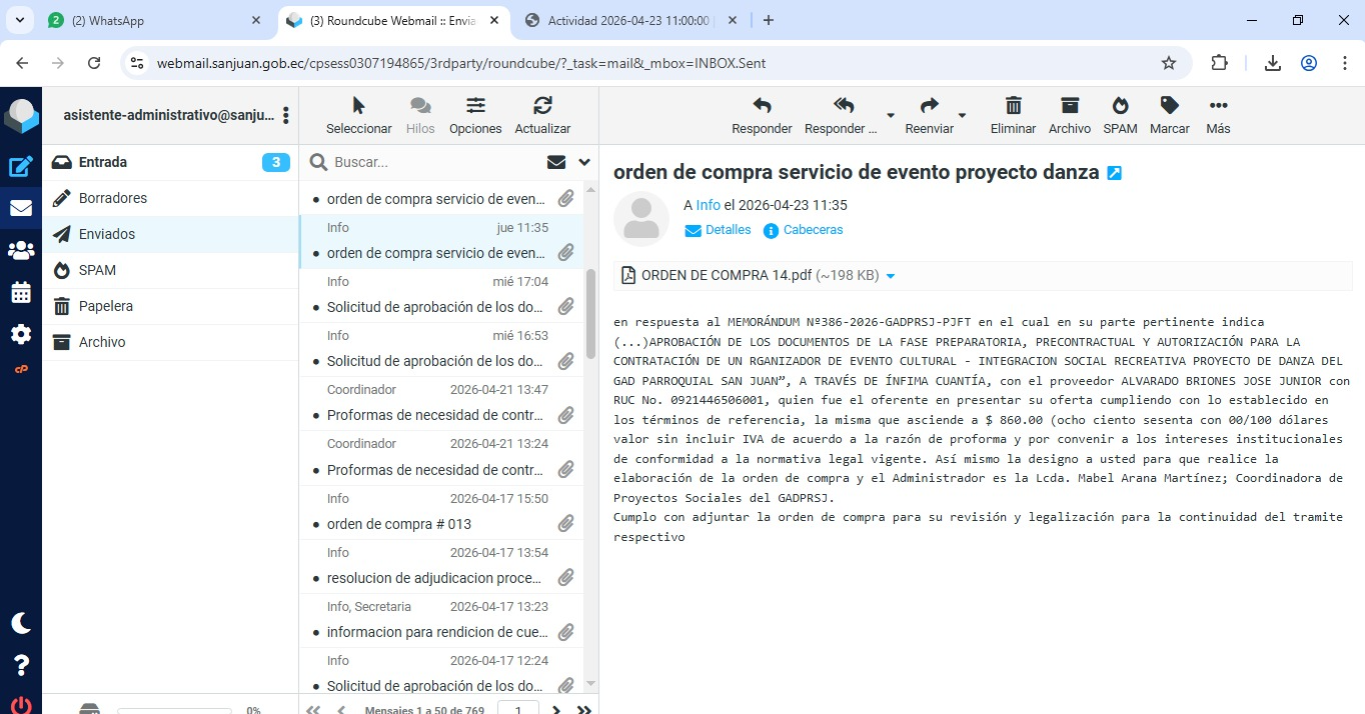This screenshot has height=714, width=1365.
Task: Click the Reenviar forward icon
Action: point(929,106)
